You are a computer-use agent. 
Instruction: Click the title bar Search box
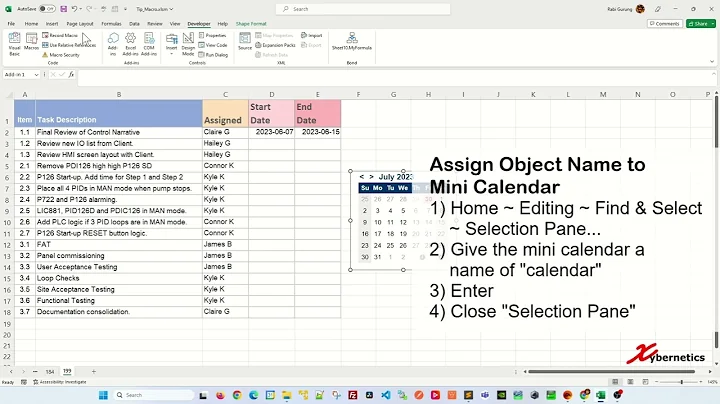click(363, 9)
